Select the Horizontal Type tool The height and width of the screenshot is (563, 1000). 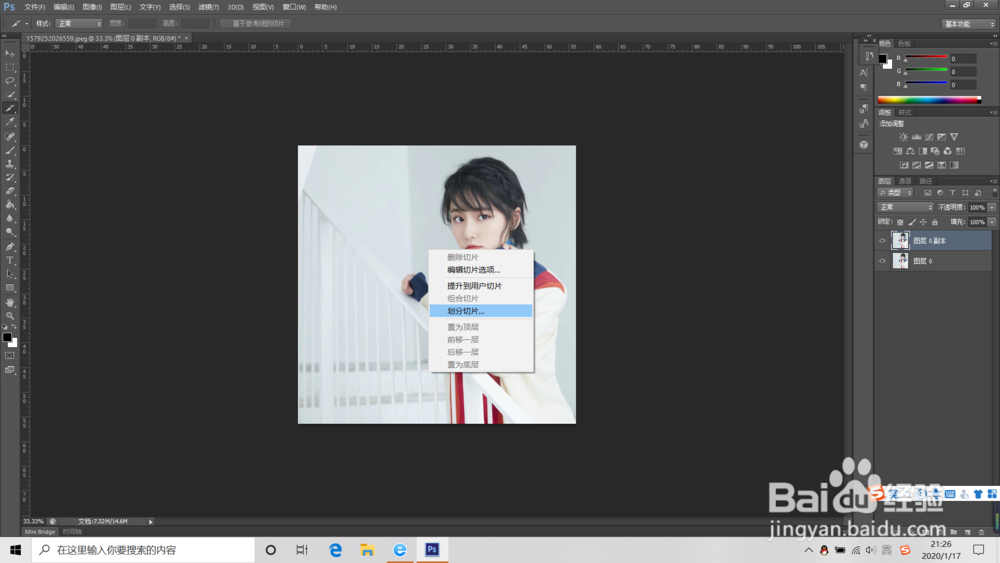tap(10, 260)
